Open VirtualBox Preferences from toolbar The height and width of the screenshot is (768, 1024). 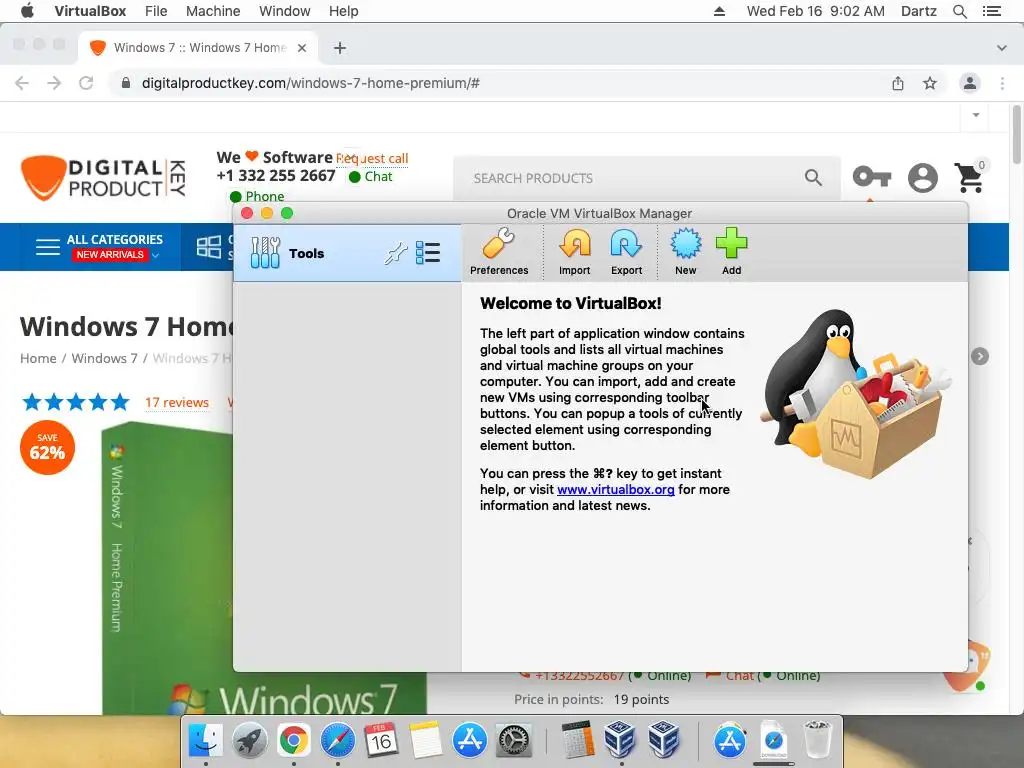(499, 252)
